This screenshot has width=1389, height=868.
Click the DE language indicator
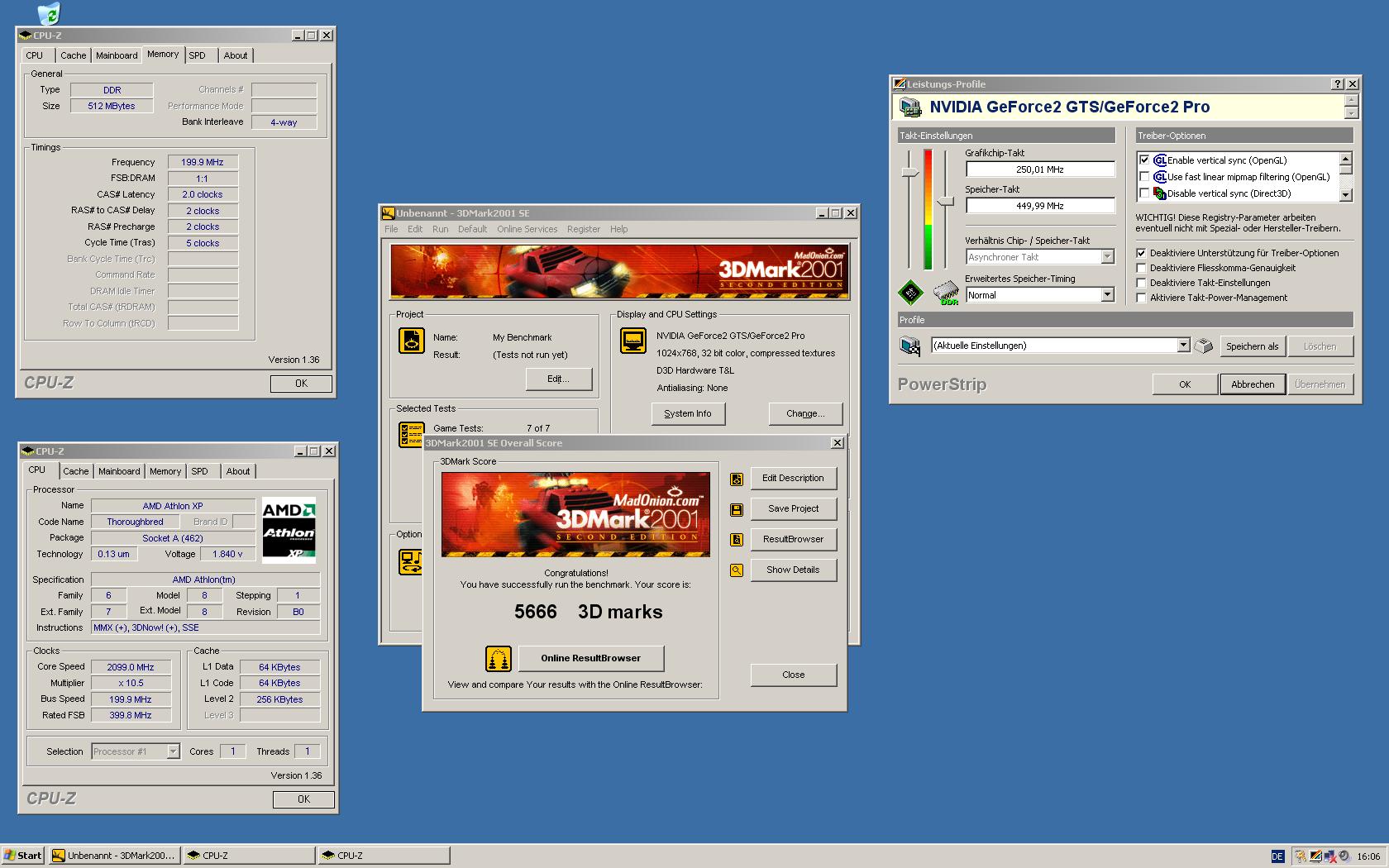(1277, 856)
